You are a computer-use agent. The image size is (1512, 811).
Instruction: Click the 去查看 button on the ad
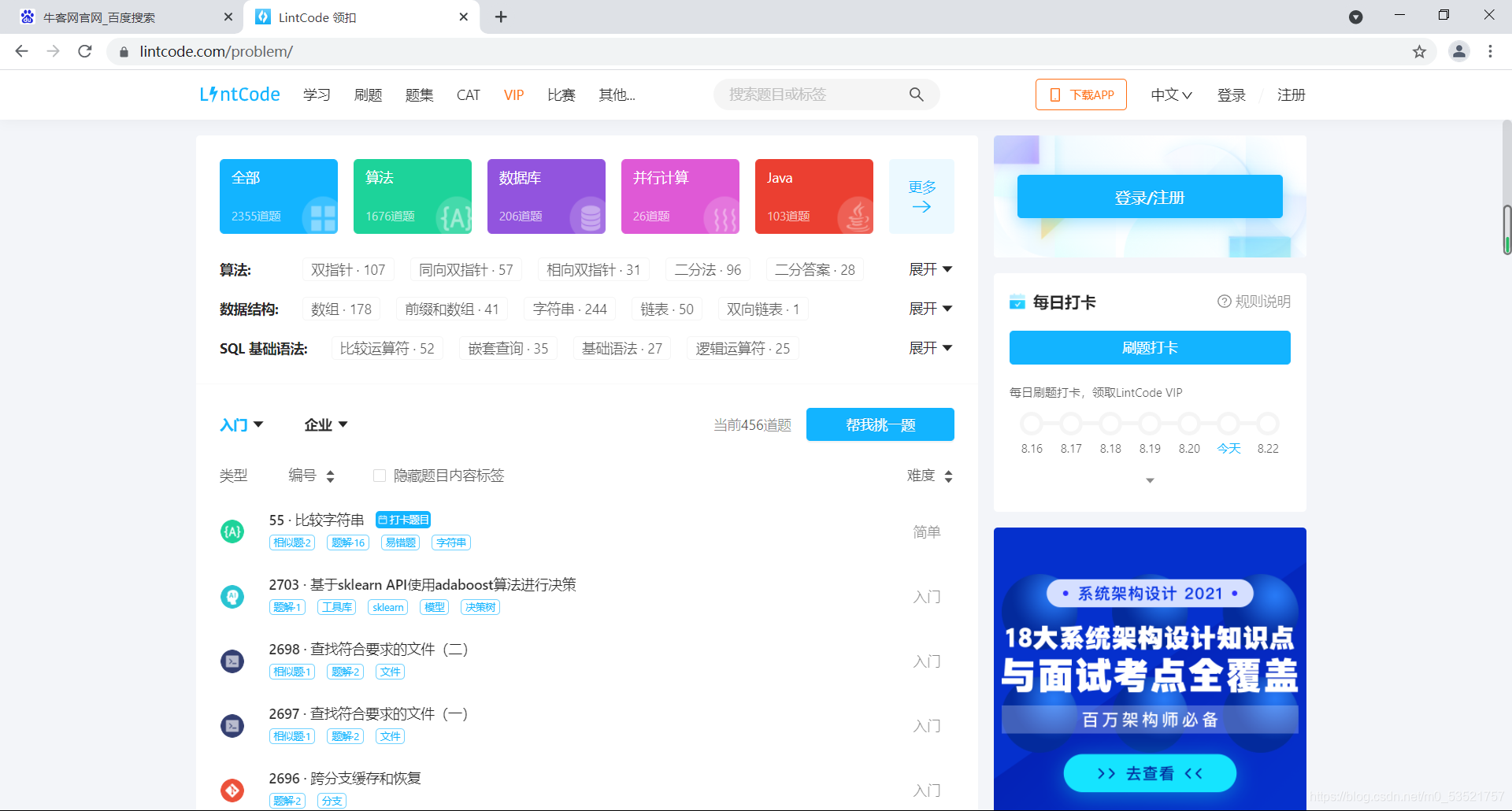click(1150, 773)
